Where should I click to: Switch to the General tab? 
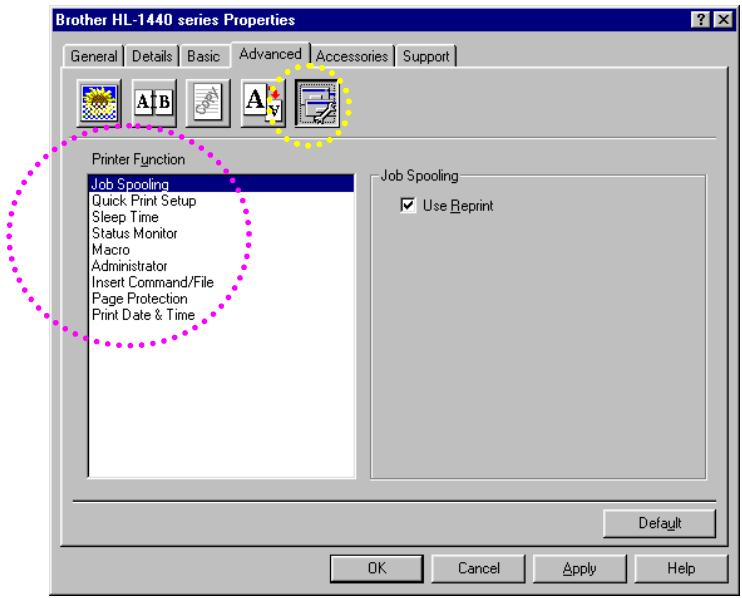(x=94, y=56)
